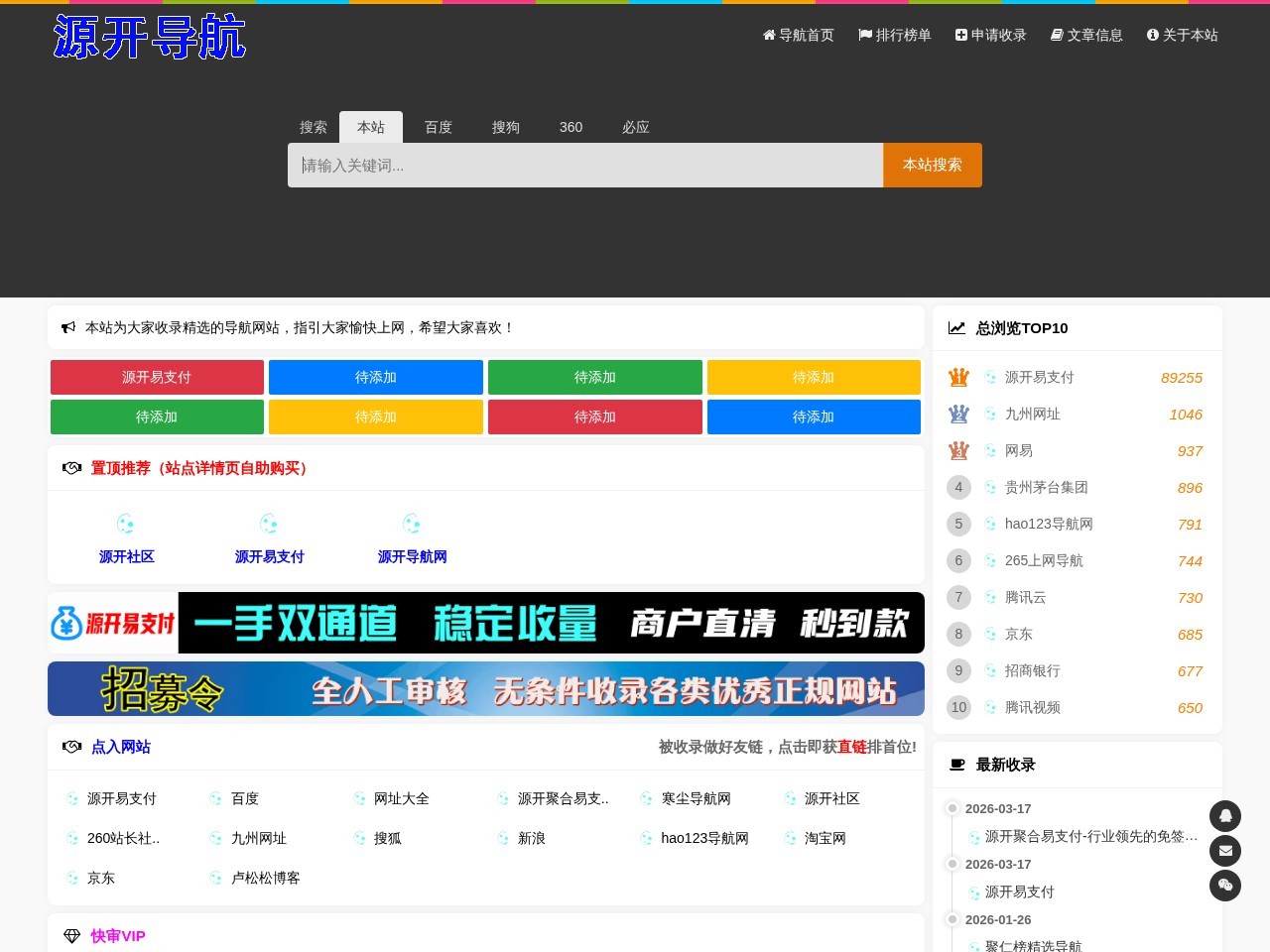Select the 360 search engine option

(x=571, y=127)
